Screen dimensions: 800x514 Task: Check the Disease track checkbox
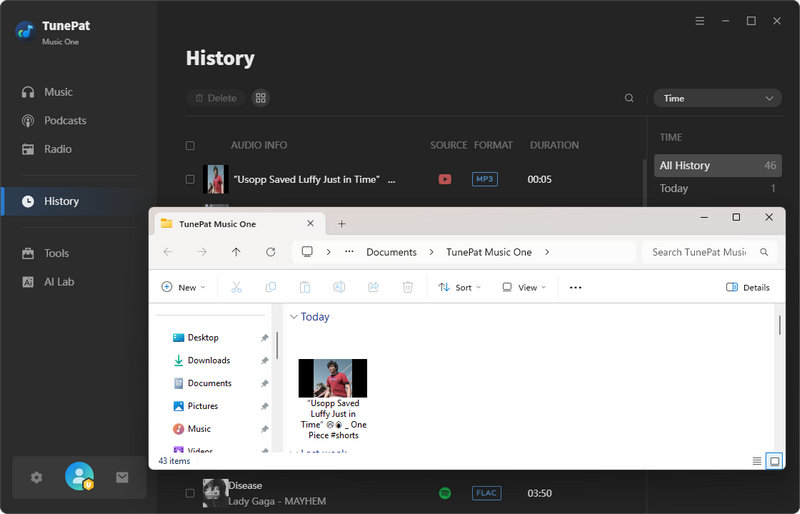[190, 493]
